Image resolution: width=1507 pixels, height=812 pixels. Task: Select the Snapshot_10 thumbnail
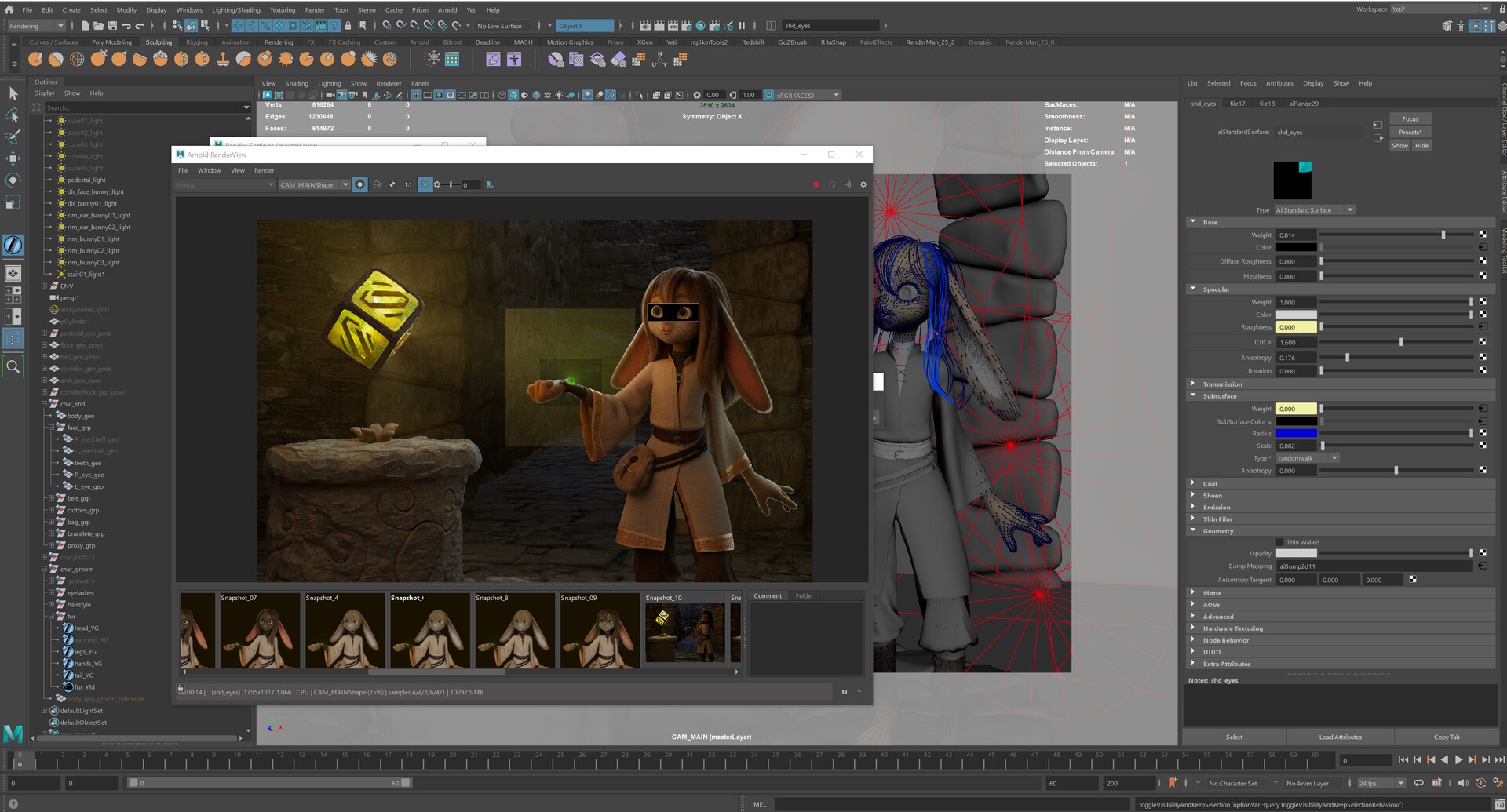coord(684,632)
